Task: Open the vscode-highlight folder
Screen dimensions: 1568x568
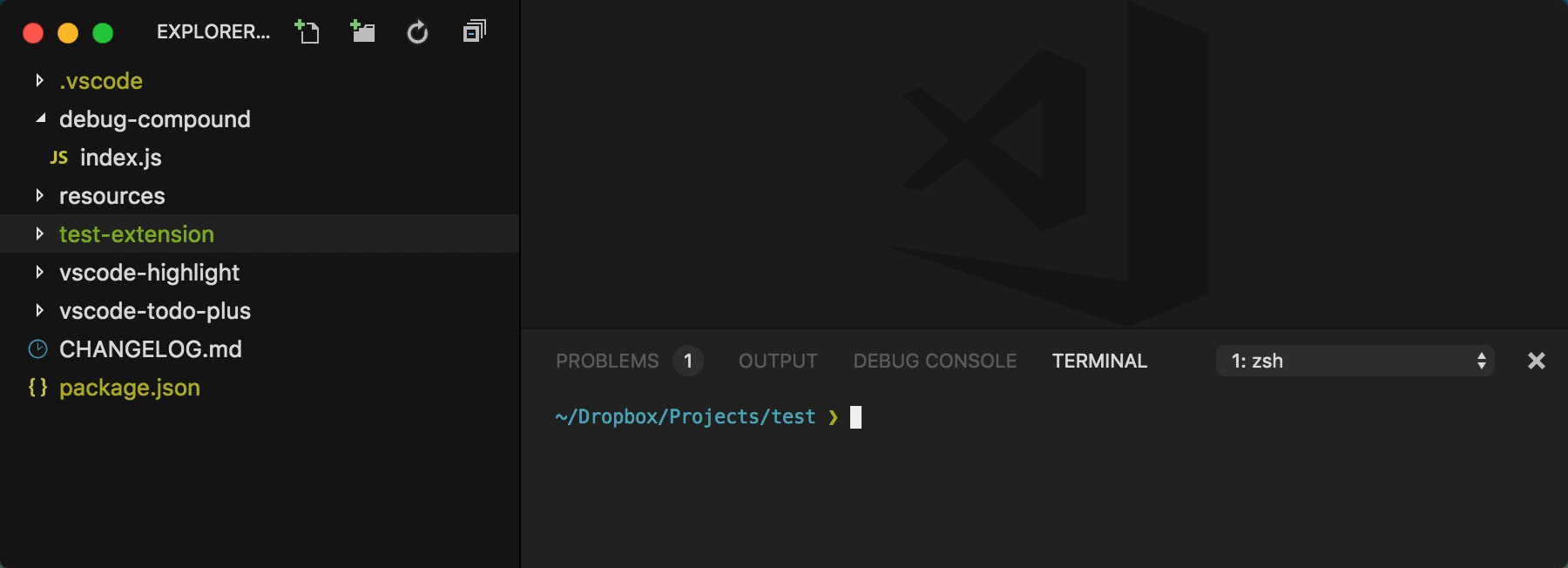Action: point(149,273)
